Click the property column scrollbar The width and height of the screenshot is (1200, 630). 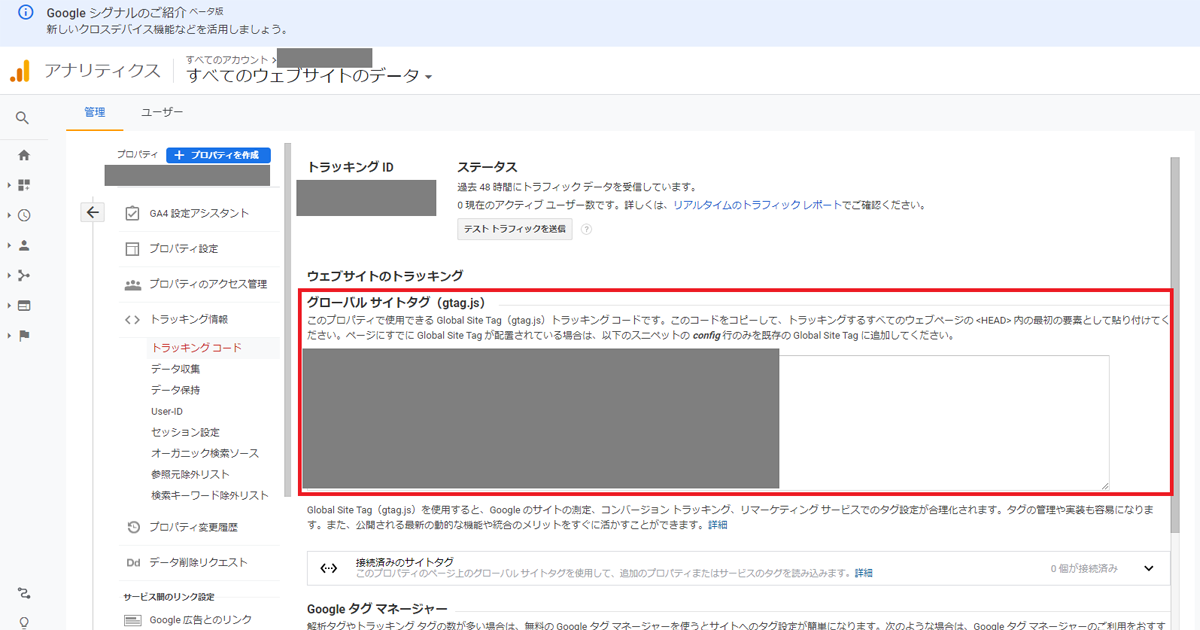tap(287, 320)
